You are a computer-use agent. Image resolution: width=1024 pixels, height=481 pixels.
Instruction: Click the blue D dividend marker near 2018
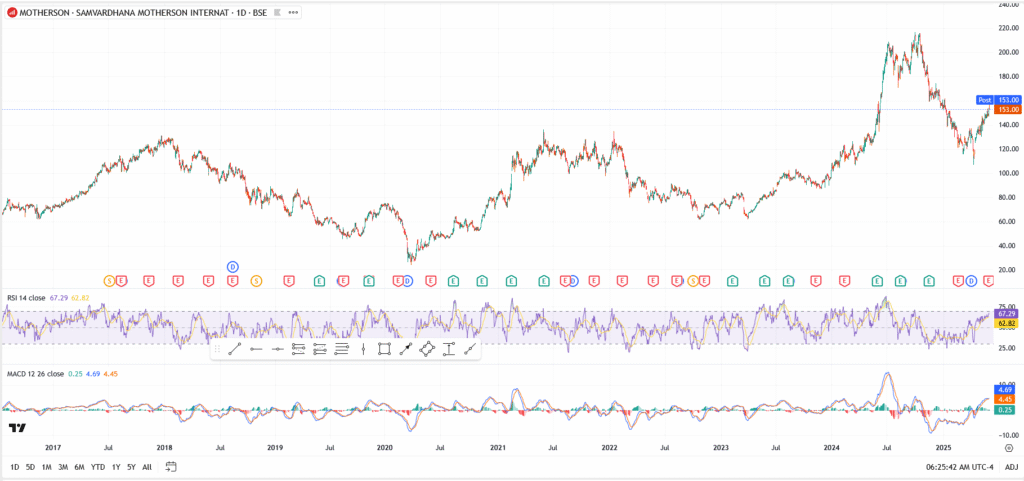point(232,266)
